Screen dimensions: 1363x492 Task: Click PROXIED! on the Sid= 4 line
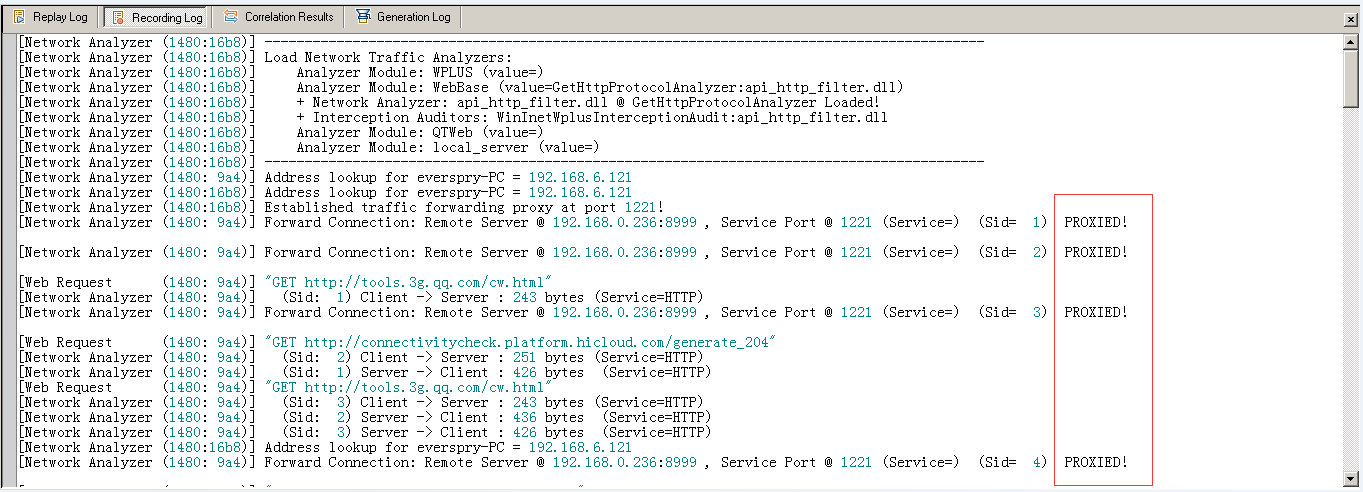(1096, 462)
